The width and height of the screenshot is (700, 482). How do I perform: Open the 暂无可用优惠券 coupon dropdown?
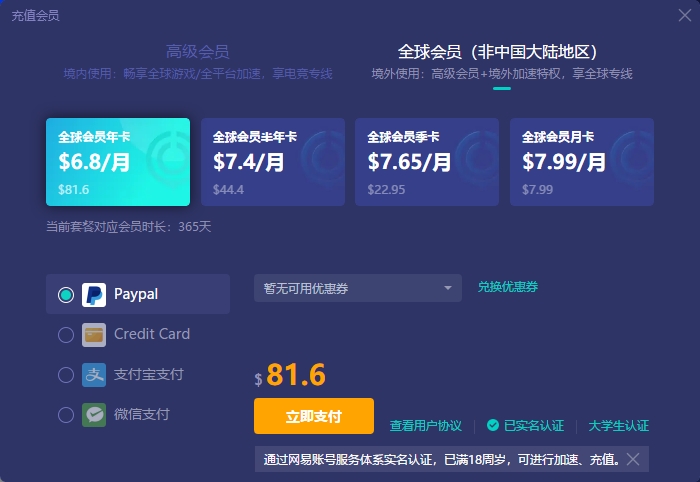point(358,288)
